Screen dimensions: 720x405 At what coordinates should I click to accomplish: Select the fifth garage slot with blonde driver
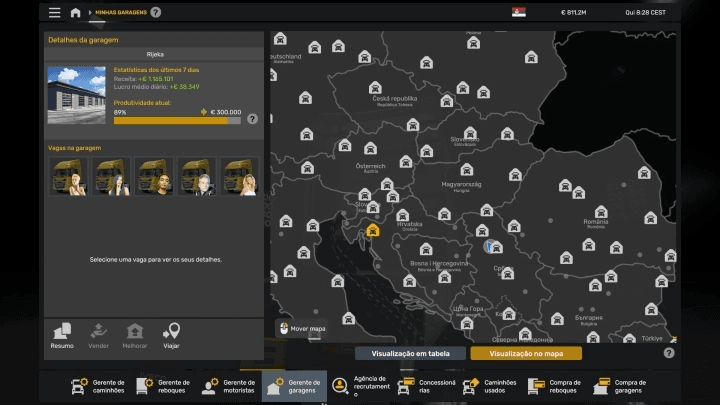pos(239,176)
